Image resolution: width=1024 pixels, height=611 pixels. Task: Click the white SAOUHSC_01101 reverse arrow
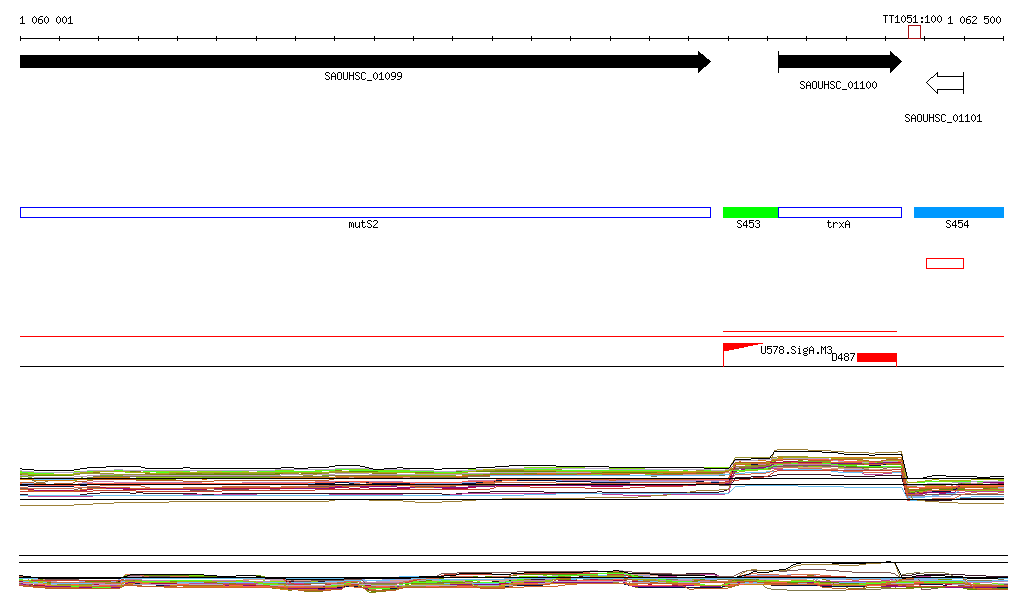(x=945, y=83)
